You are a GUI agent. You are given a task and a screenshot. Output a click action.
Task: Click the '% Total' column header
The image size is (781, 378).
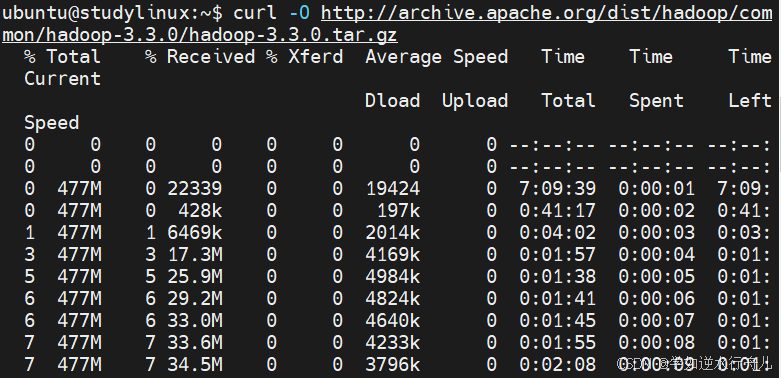point(62,56)
